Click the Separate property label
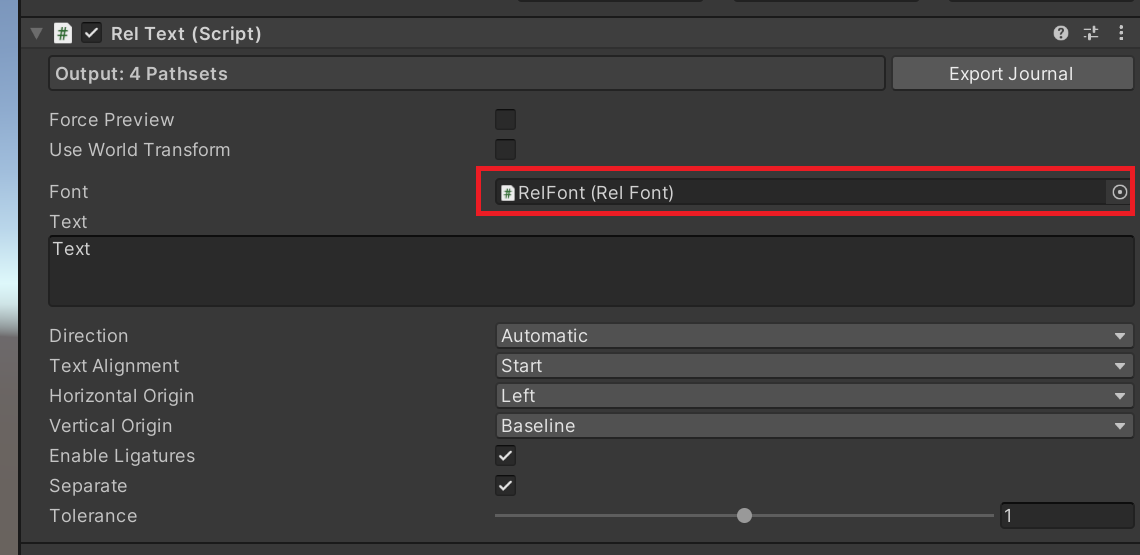 tap(88, 486)
